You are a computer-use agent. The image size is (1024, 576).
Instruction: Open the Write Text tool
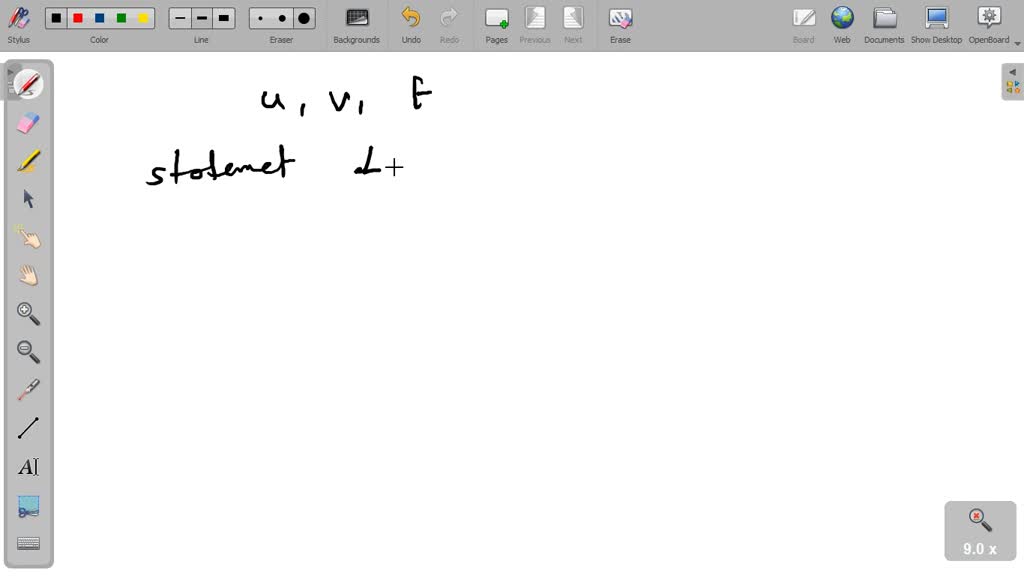pyautogui.click(x=28, y=465)
